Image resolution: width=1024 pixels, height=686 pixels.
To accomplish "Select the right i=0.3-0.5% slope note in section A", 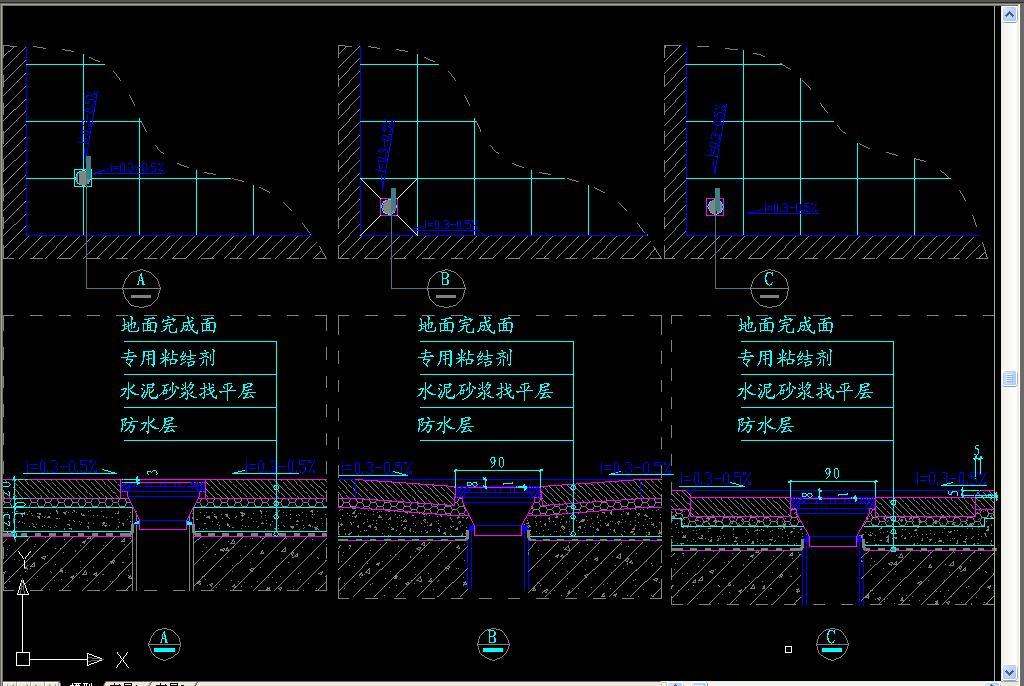I will point(280,466).
